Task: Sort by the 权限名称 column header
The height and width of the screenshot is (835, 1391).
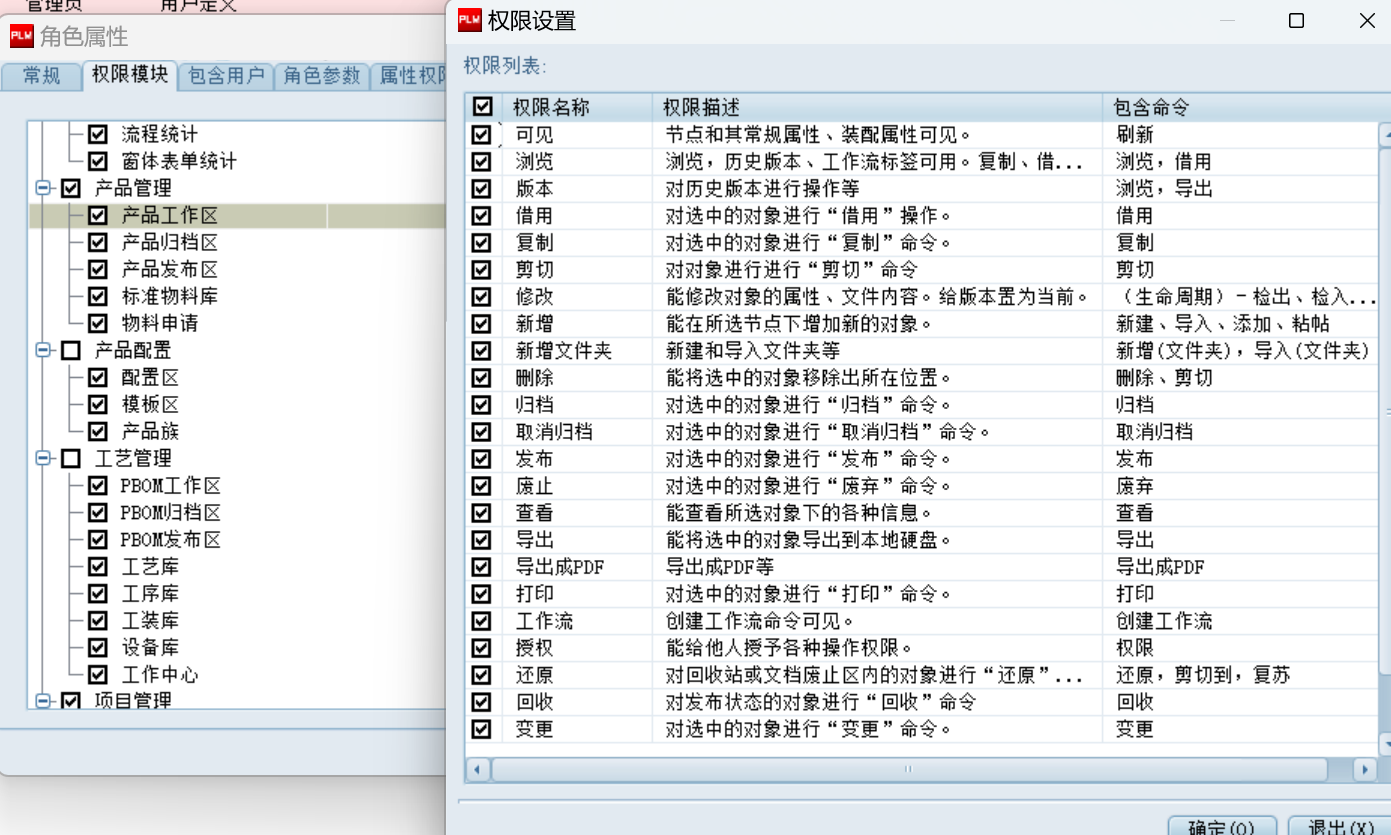Action: pos(577,107)
